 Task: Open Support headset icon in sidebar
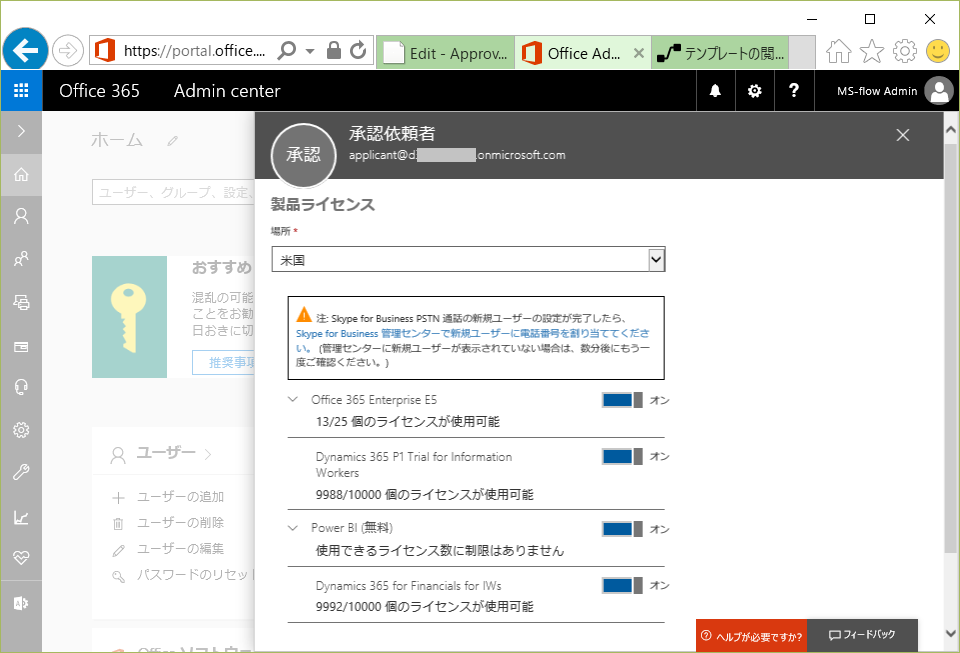pyautogui.click(x=21, y=387)
